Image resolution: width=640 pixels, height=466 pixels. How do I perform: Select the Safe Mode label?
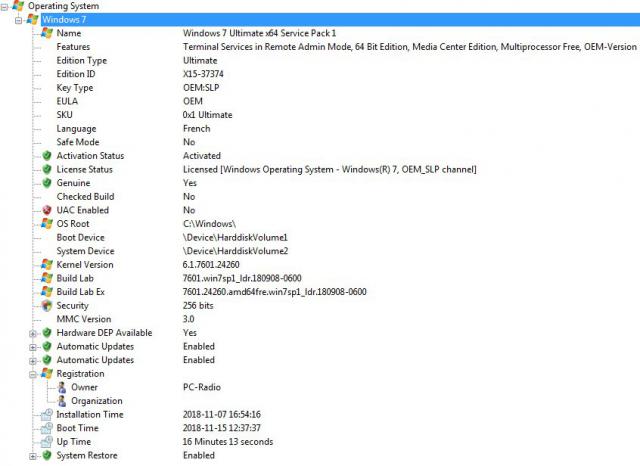pos(78,142)
